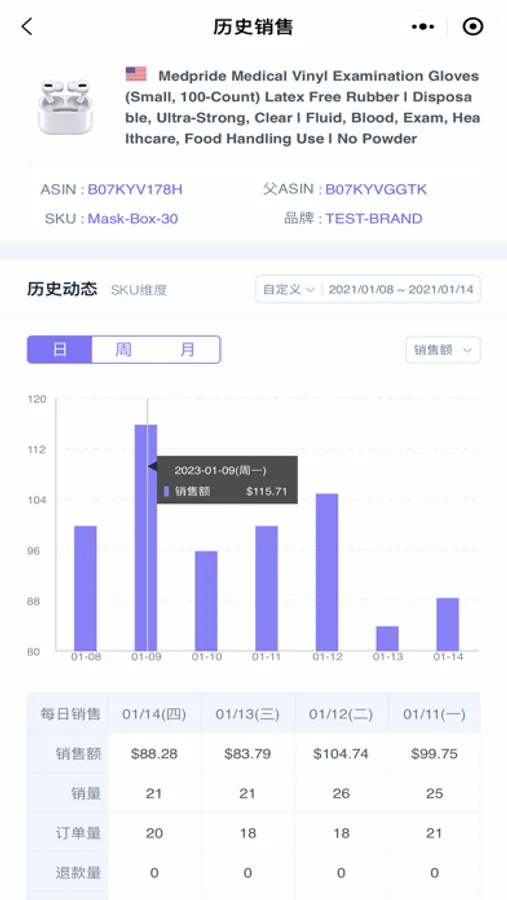Viewport: 507px width, 900px height.
Task: Tap order count 21 under 01/11
Action: click(x=434, y=833)
